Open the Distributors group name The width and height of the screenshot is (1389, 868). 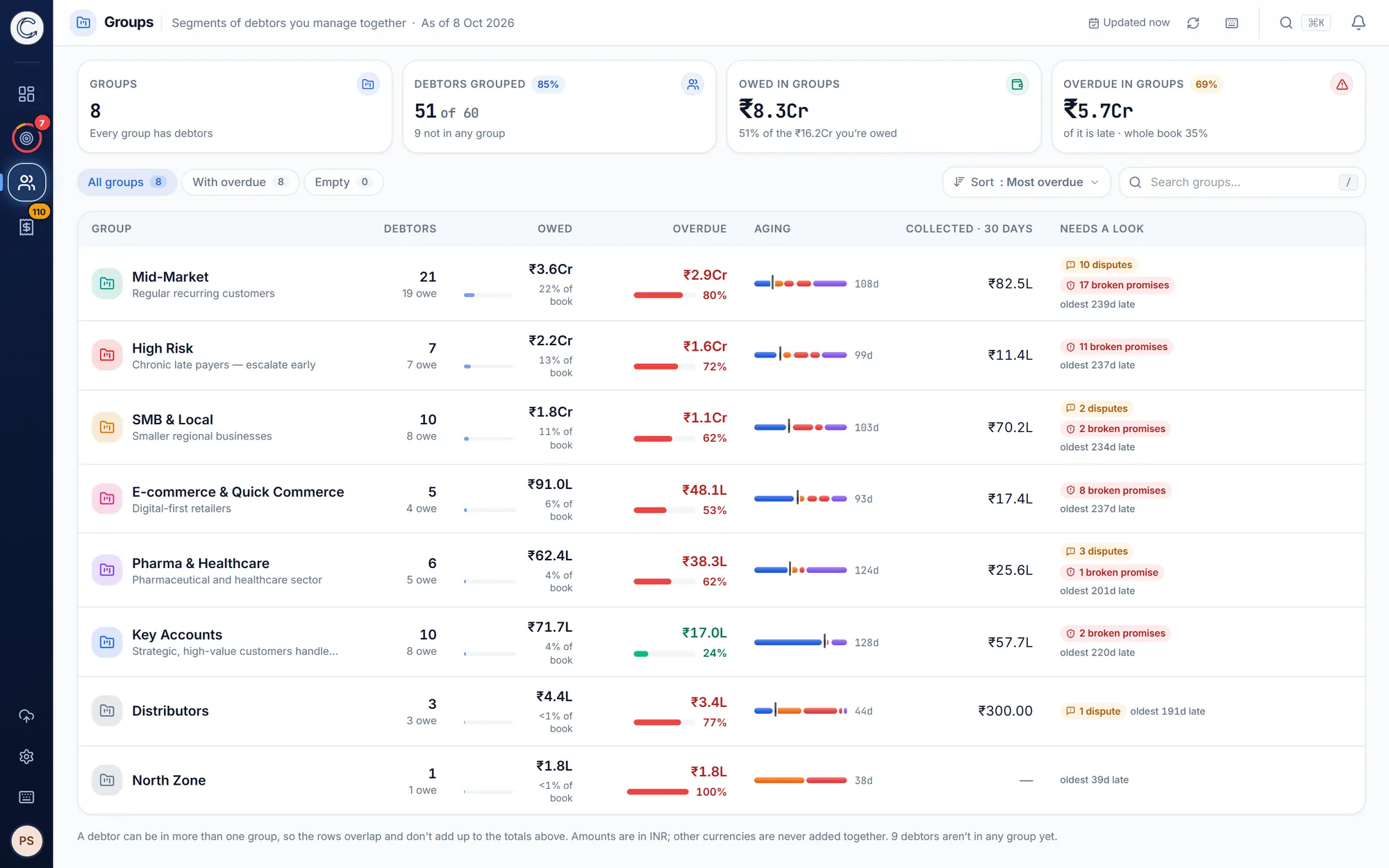point(170,710)
